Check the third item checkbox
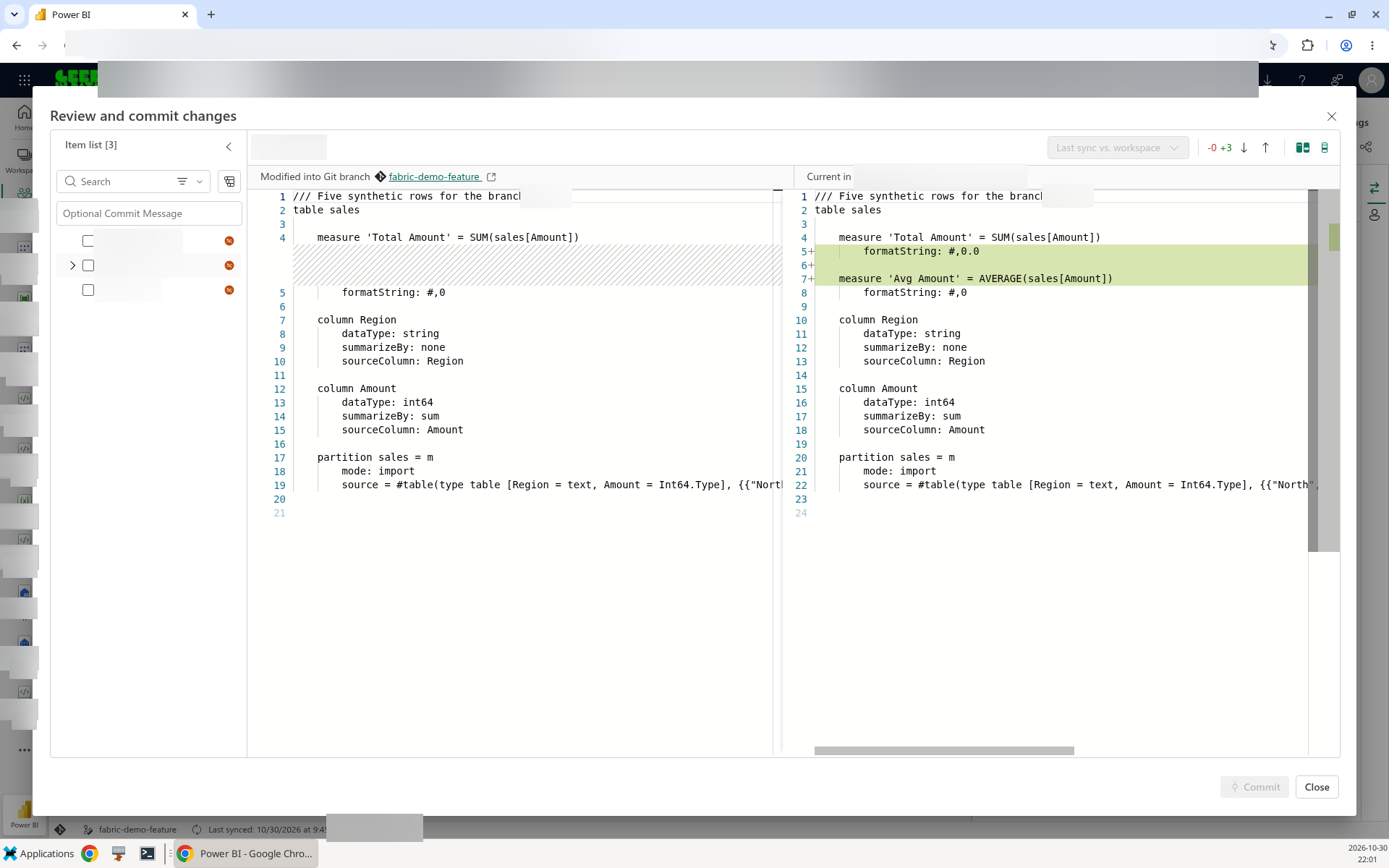 click(x=88, y=290)
